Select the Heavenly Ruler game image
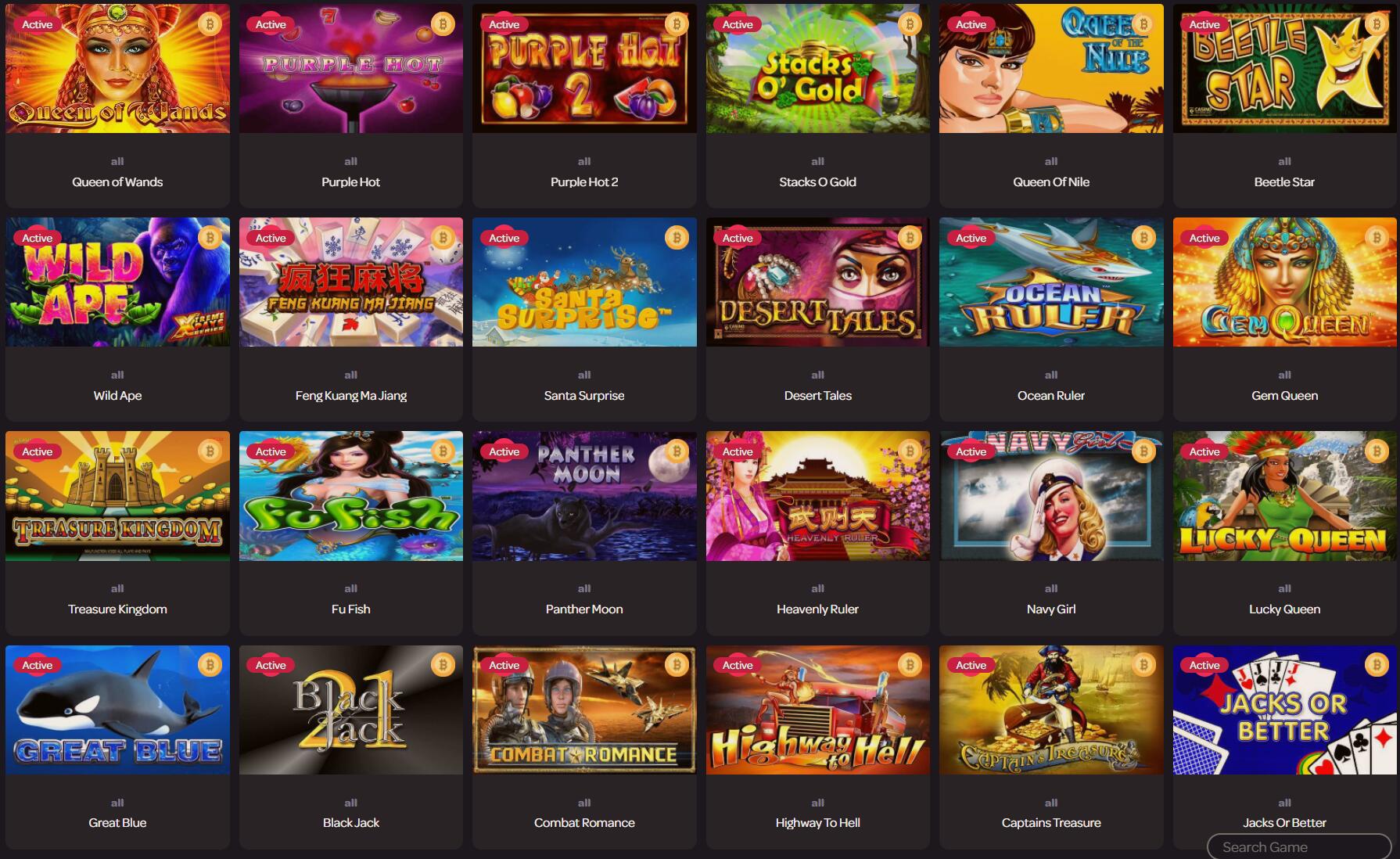The width and height of the screenshot is (1400, 859). coord(817,496)
